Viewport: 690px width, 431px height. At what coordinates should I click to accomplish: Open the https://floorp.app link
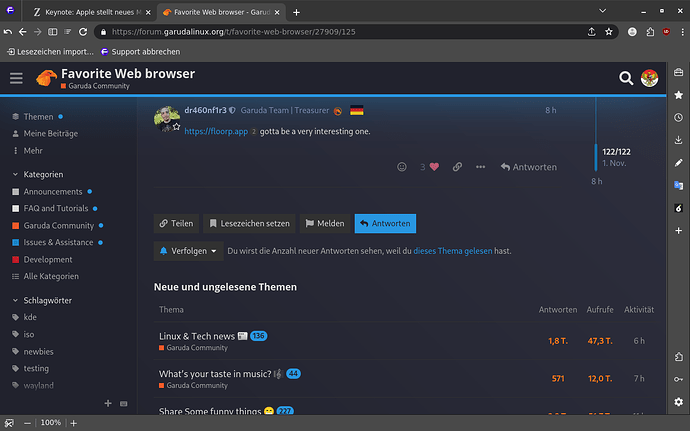(216, 131)
